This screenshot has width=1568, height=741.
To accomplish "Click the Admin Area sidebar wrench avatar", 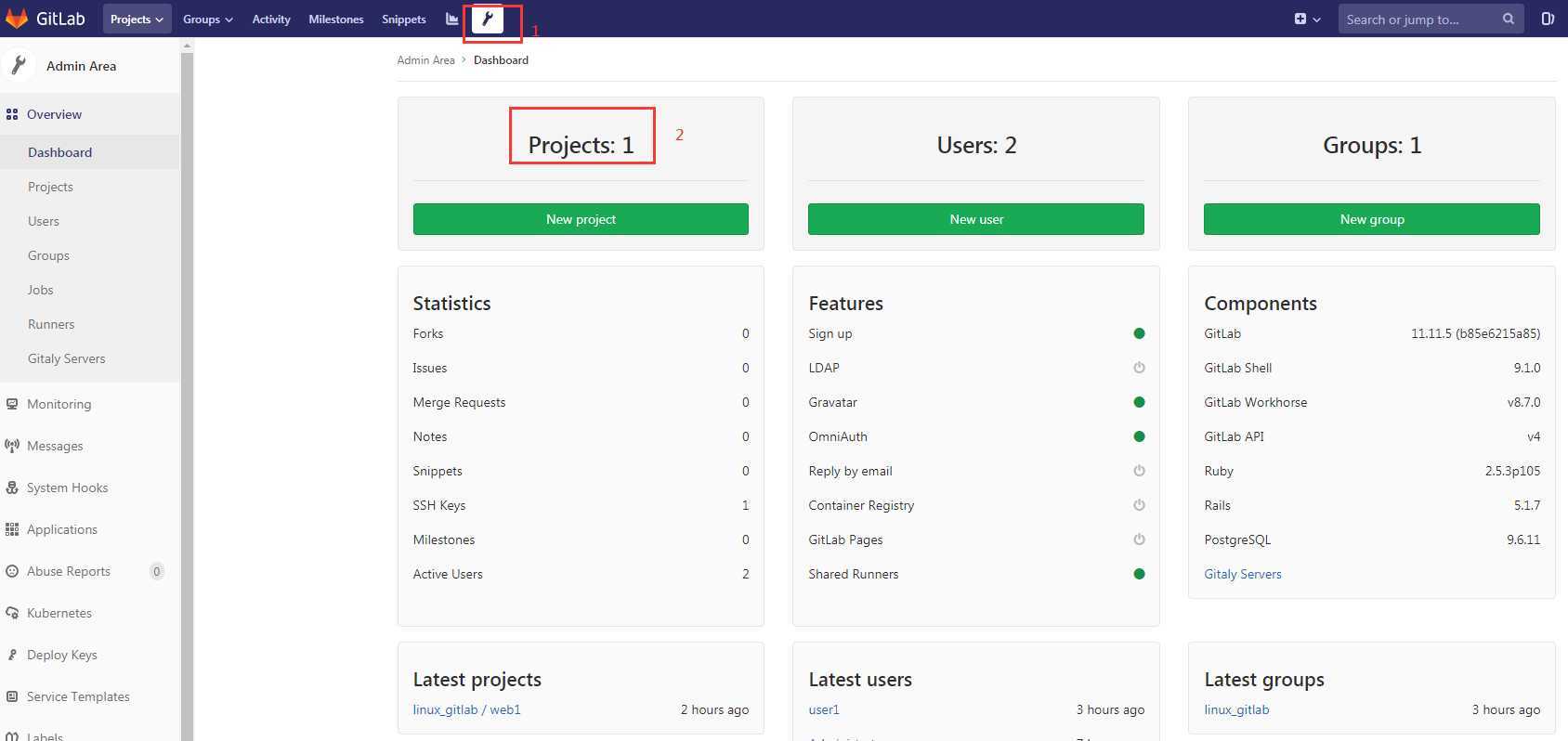I will pyautogui.click(x=18, y=65).
